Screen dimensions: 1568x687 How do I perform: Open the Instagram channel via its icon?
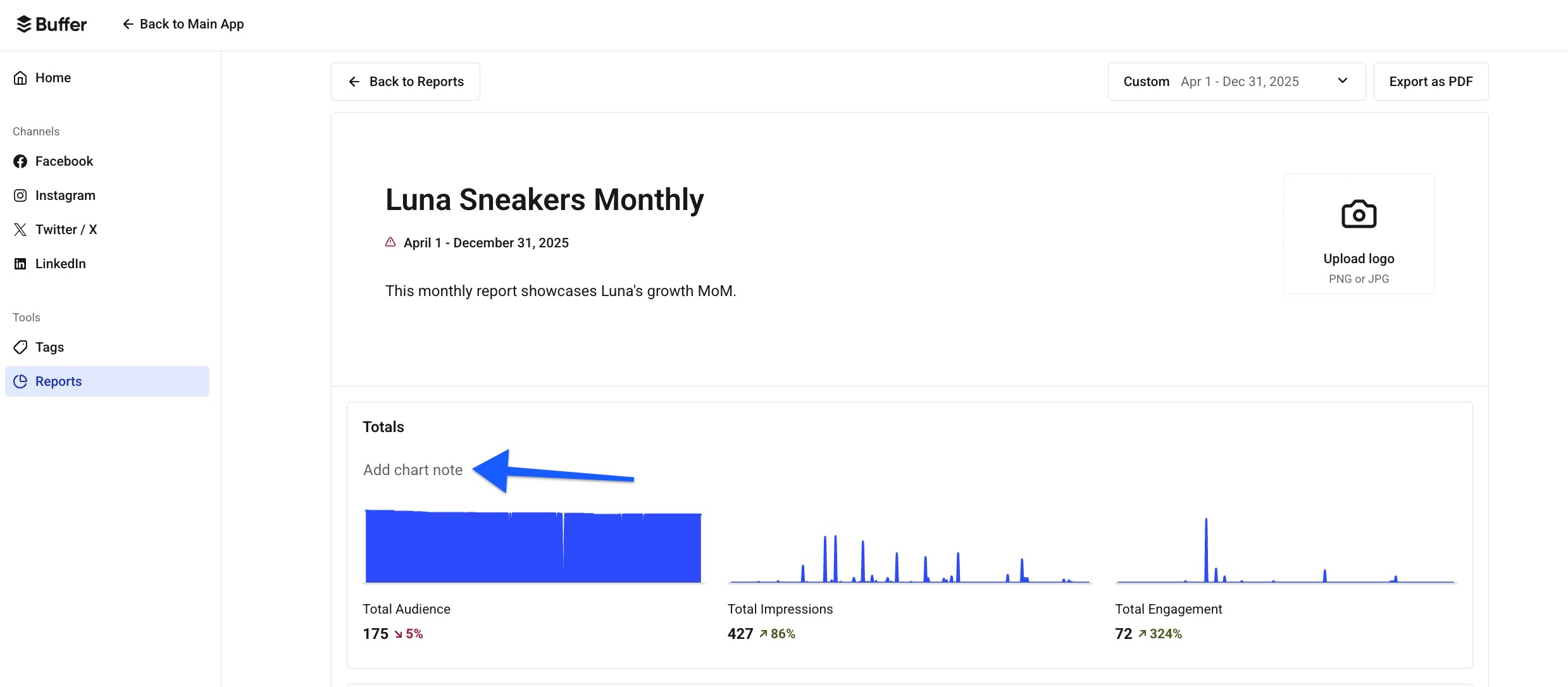(x=20, y=195)
